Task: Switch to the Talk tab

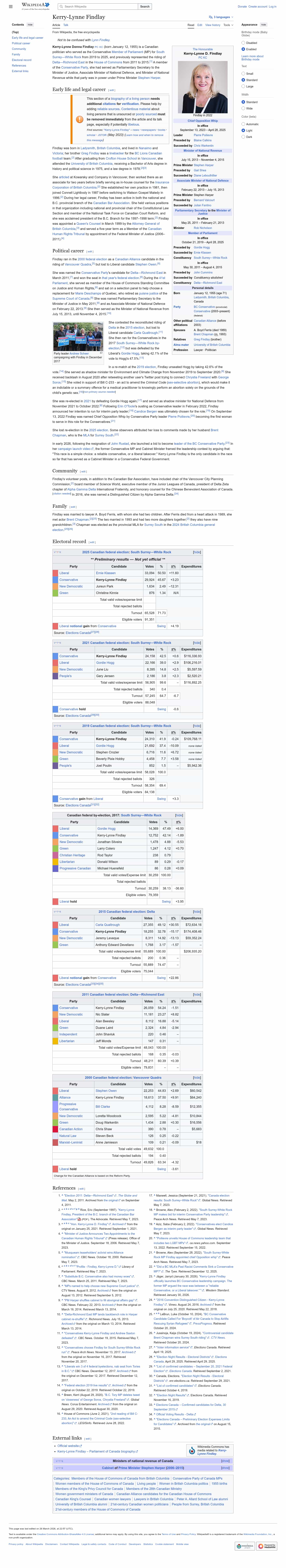Action: coord(66,25)
